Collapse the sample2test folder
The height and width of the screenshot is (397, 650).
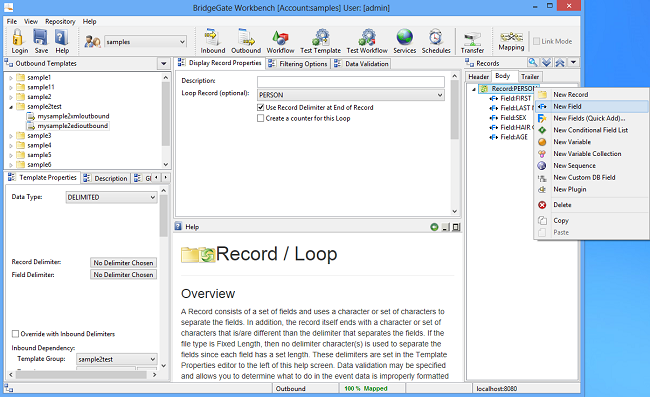tap(11, 107)
